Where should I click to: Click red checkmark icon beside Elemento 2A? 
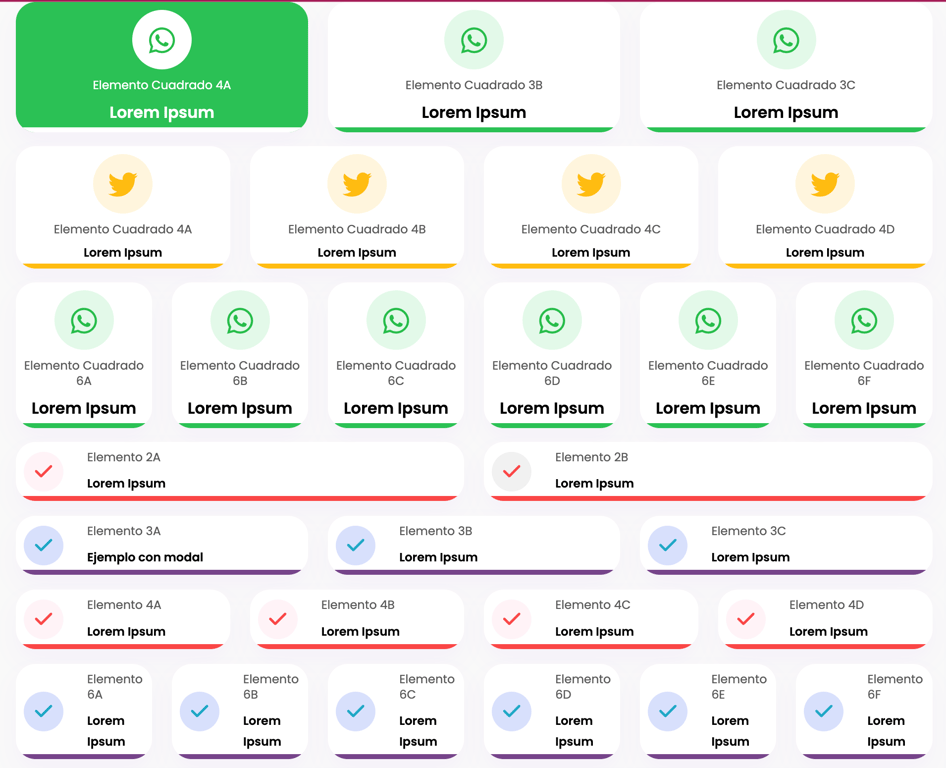coord(43,471)
